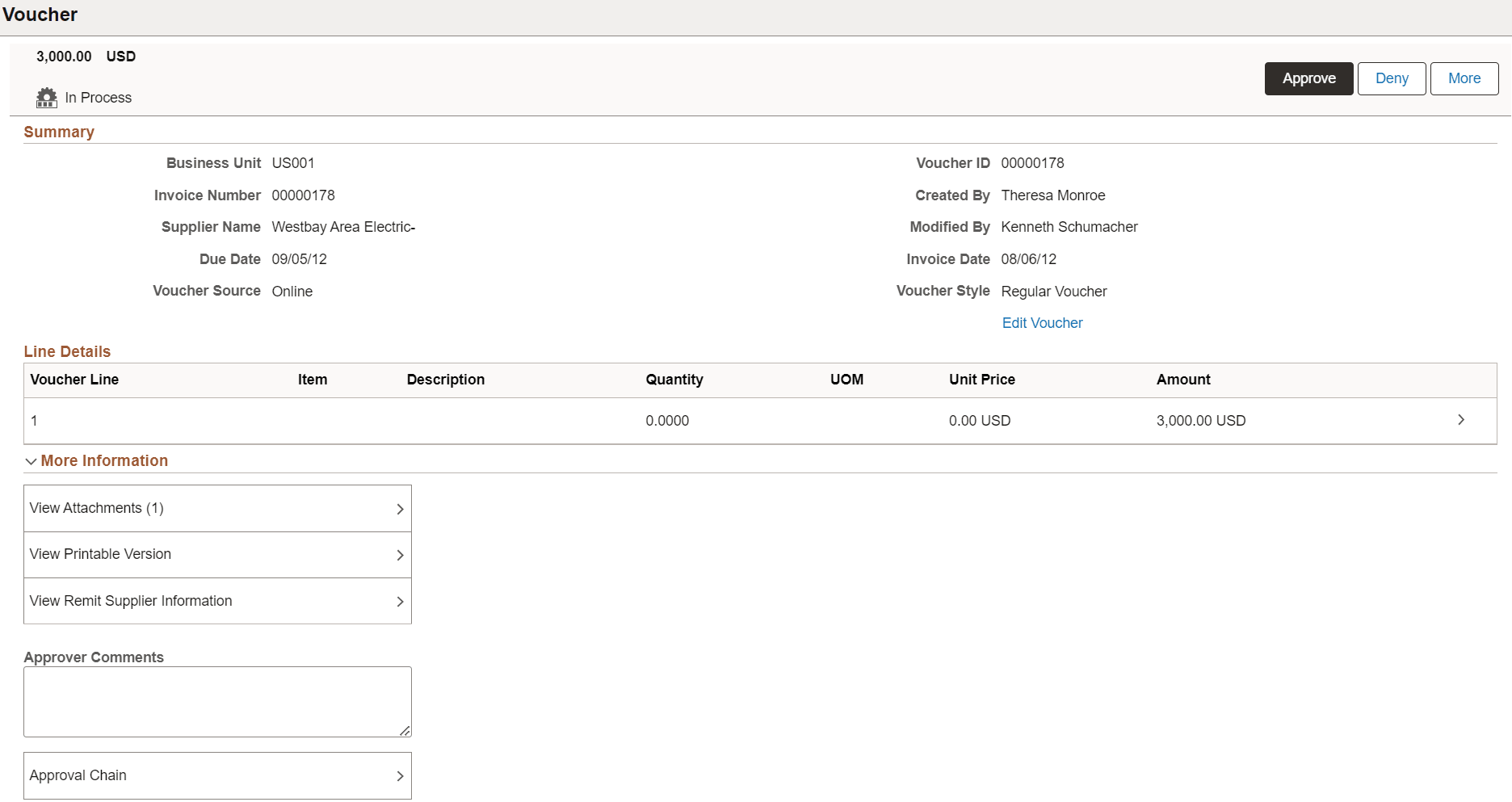Click the arrow icon on View Printable Version
The width and height of the screenshot is (1512, 802).
pos(400,555)
